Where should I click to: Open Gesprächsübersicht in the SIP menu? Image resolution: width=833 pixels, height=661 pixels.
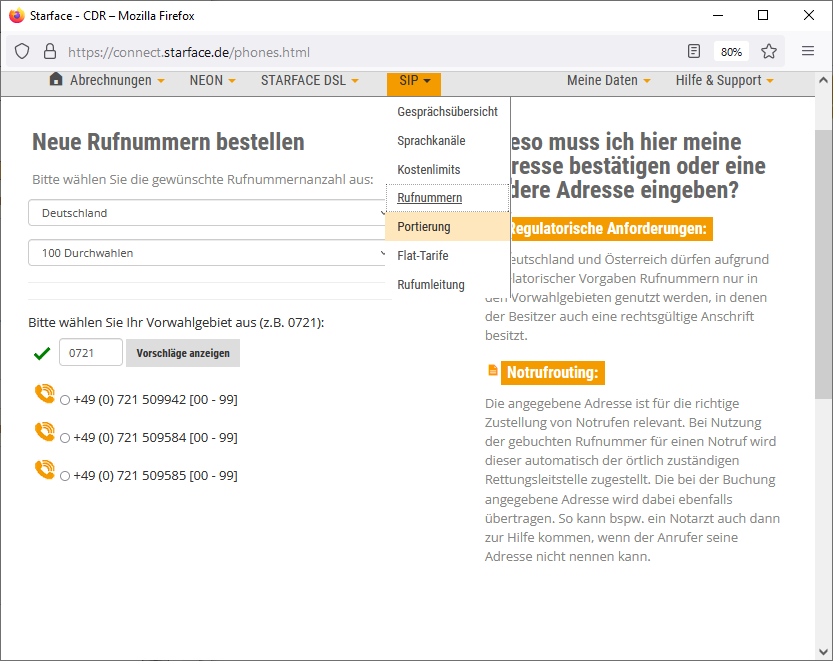[447, 112]
